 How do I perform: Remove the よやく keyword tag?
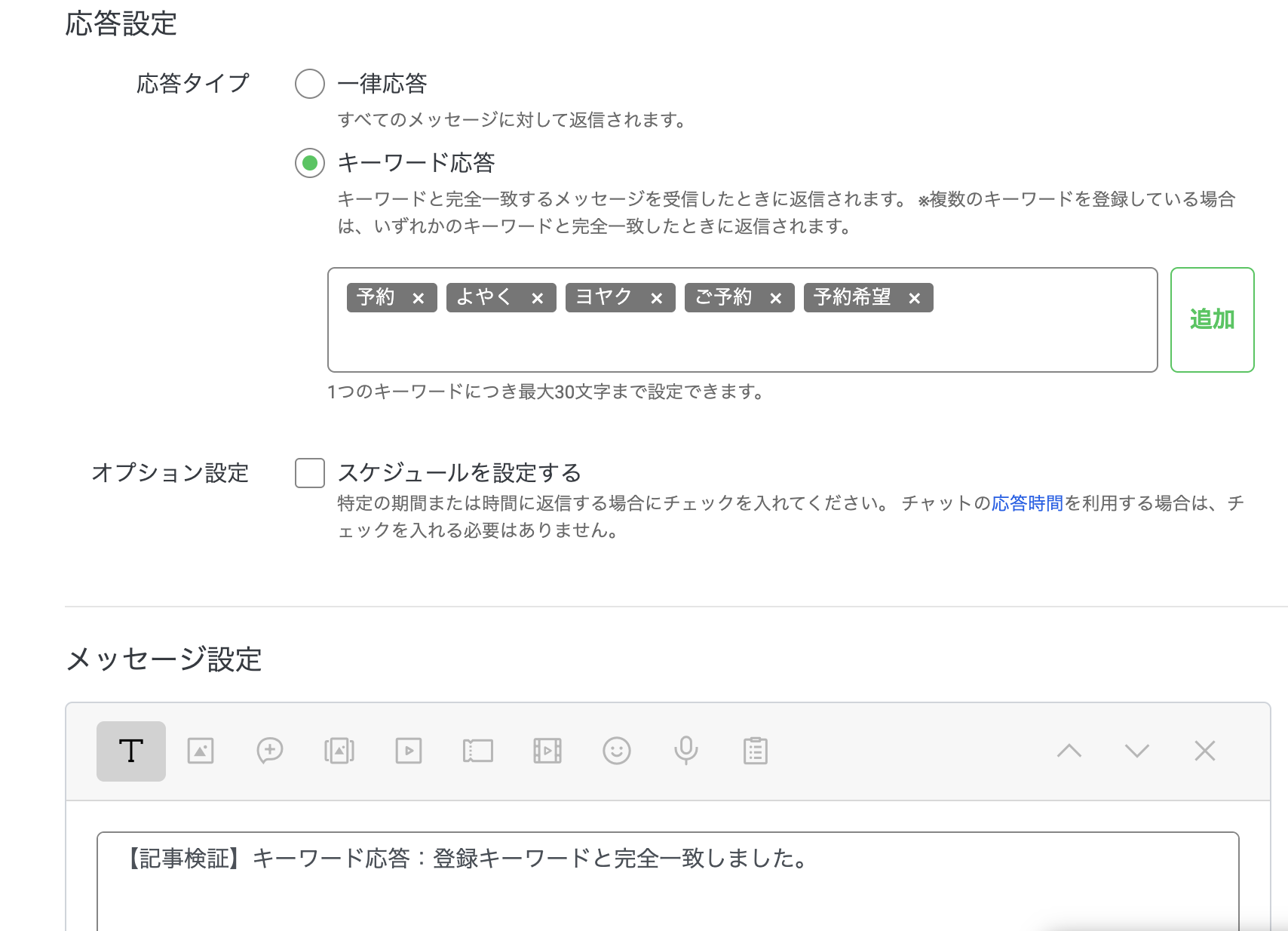click(x=538, y=298)
